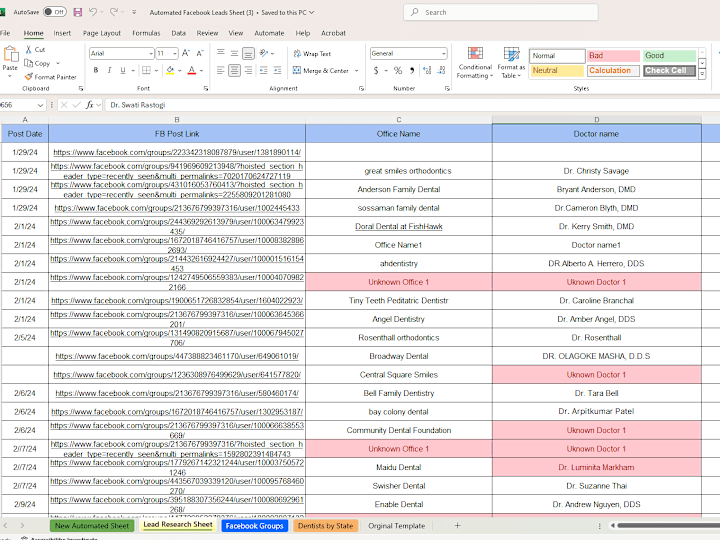Open the Arial font name dropdown

coord(151,54)
